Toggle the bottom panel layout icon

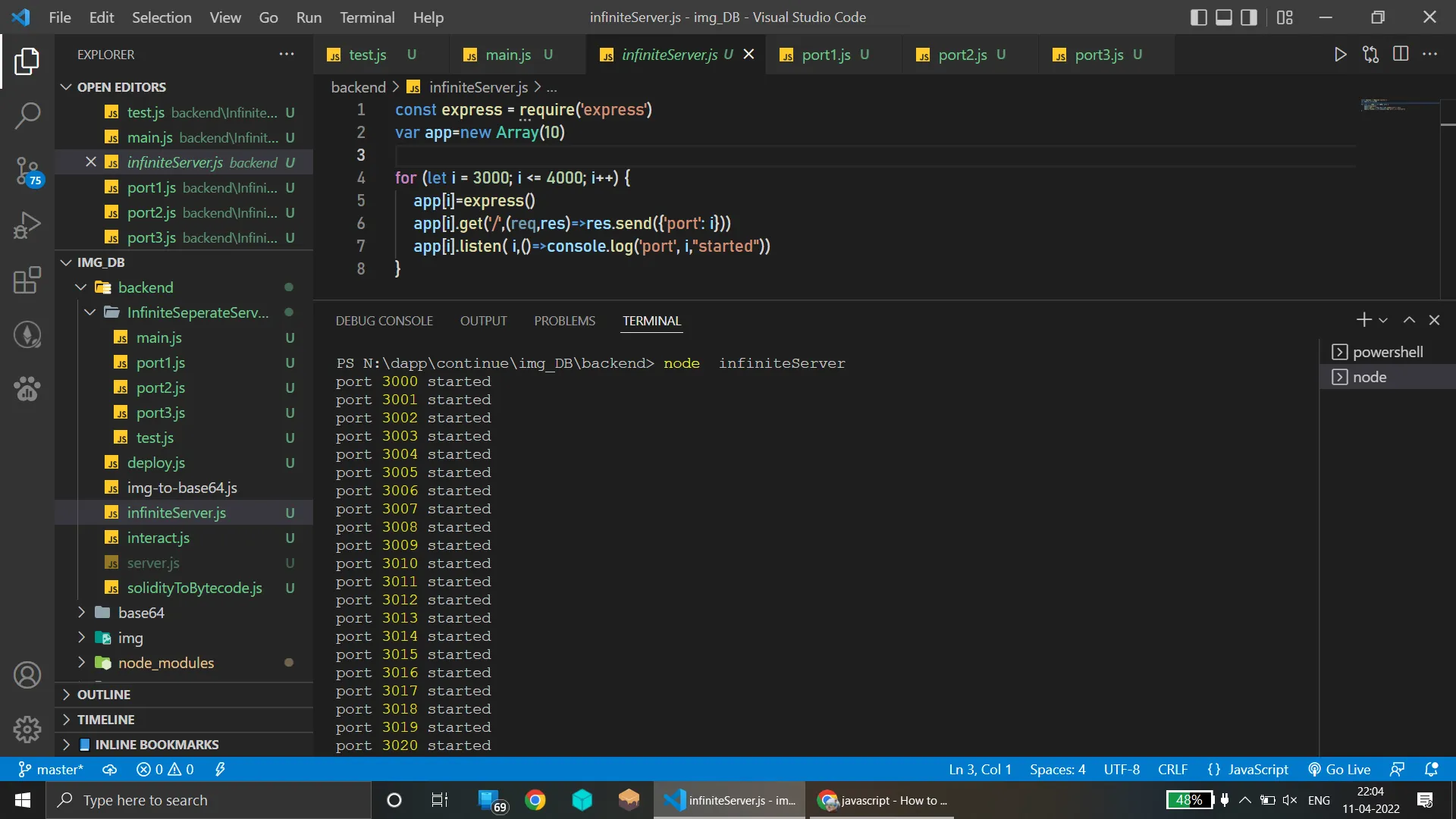[x=1223, y=17]
